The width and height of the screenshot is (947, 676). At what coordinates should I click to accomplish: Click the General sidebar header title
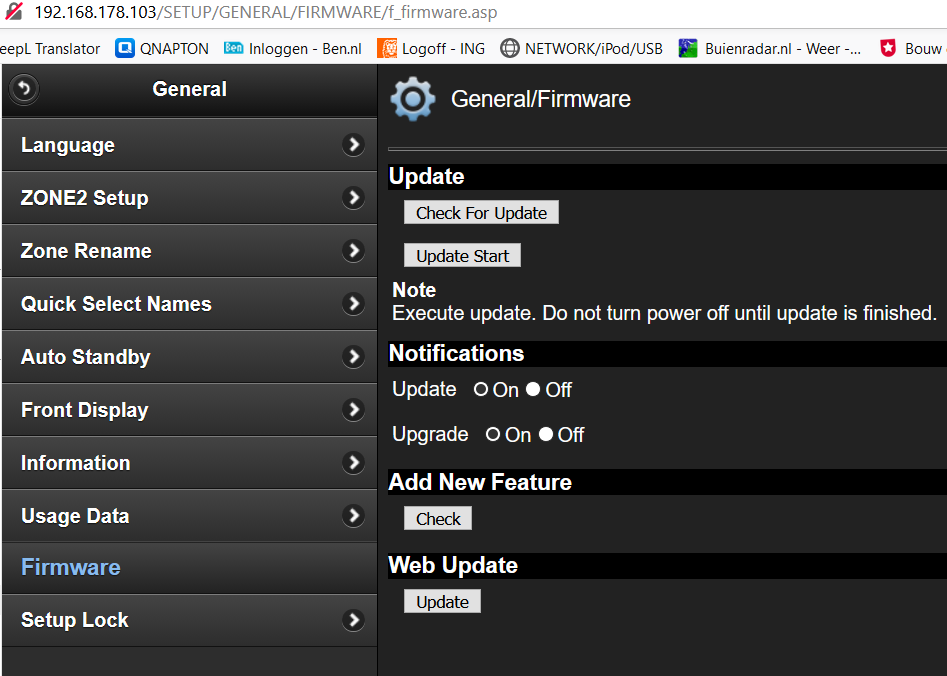point(190,89)
